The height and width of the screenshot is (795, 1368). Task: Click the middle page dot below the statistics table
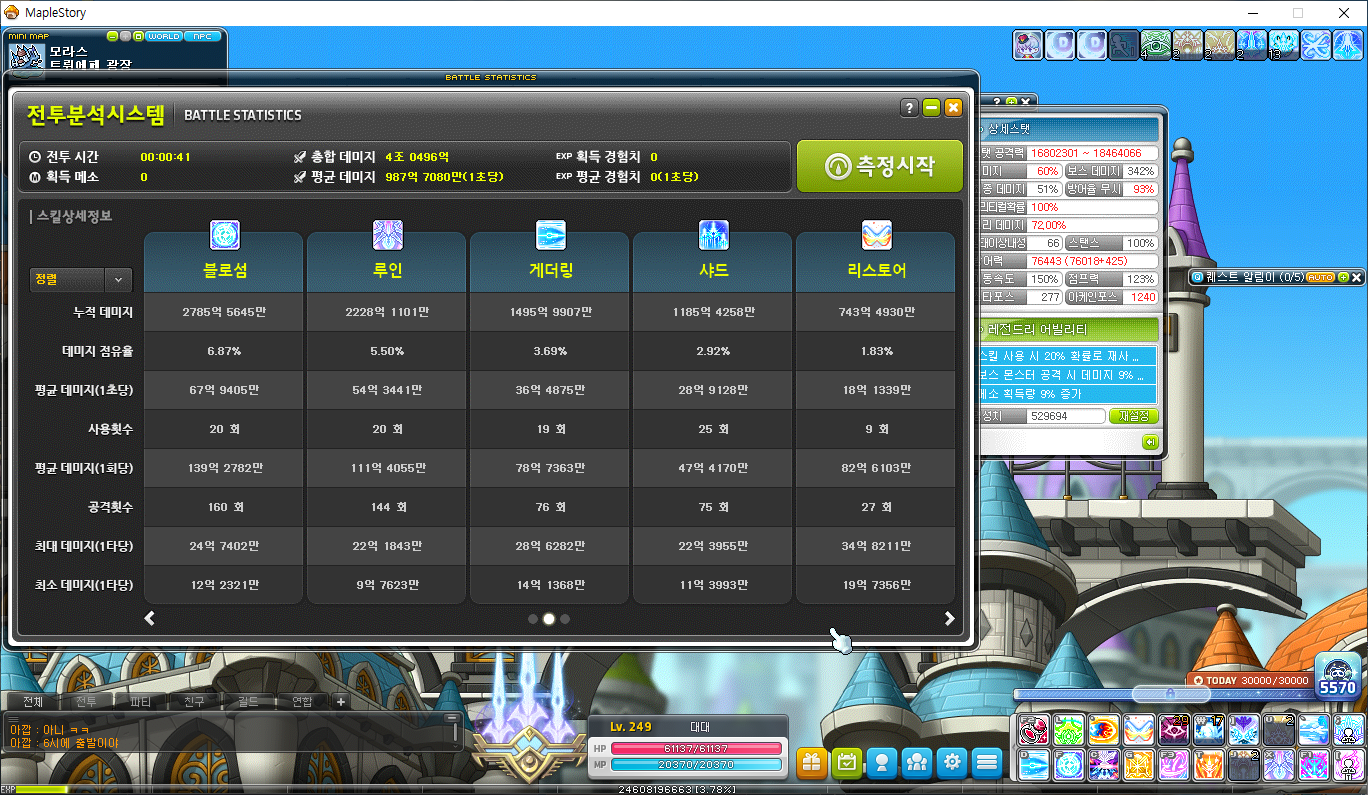tap(548, 619)
